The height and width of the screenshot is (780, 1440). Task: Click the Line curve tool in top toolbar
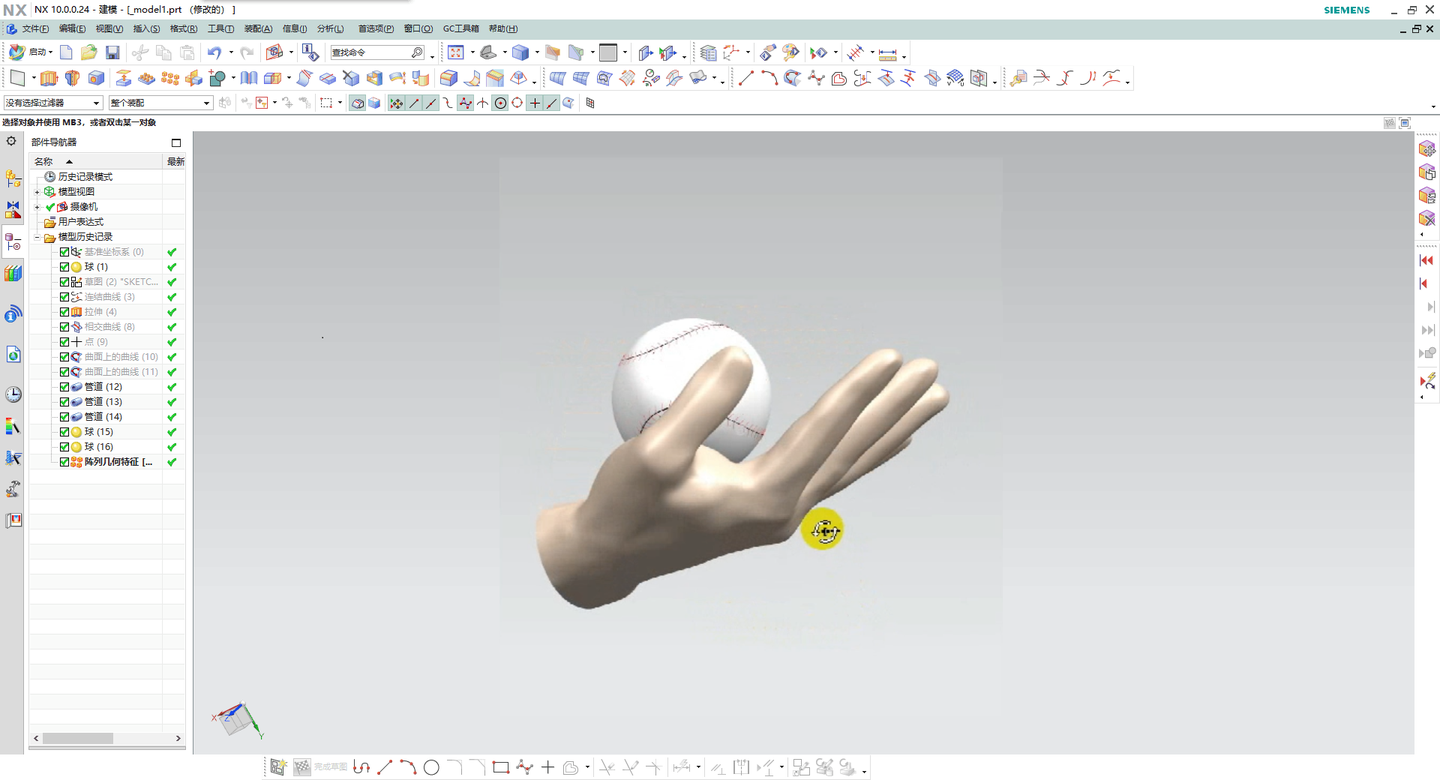click(x=746, y=78)
